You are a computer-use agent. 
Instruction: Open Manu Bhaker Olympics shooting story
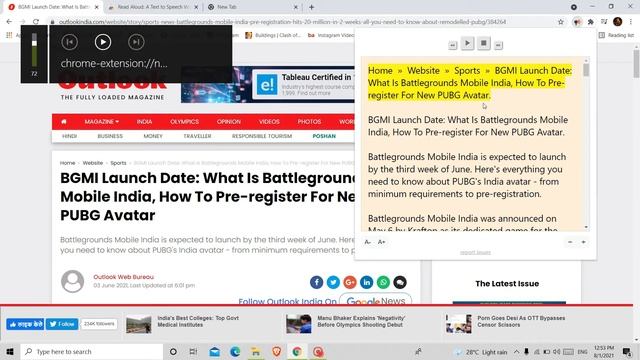pos(361,321)
